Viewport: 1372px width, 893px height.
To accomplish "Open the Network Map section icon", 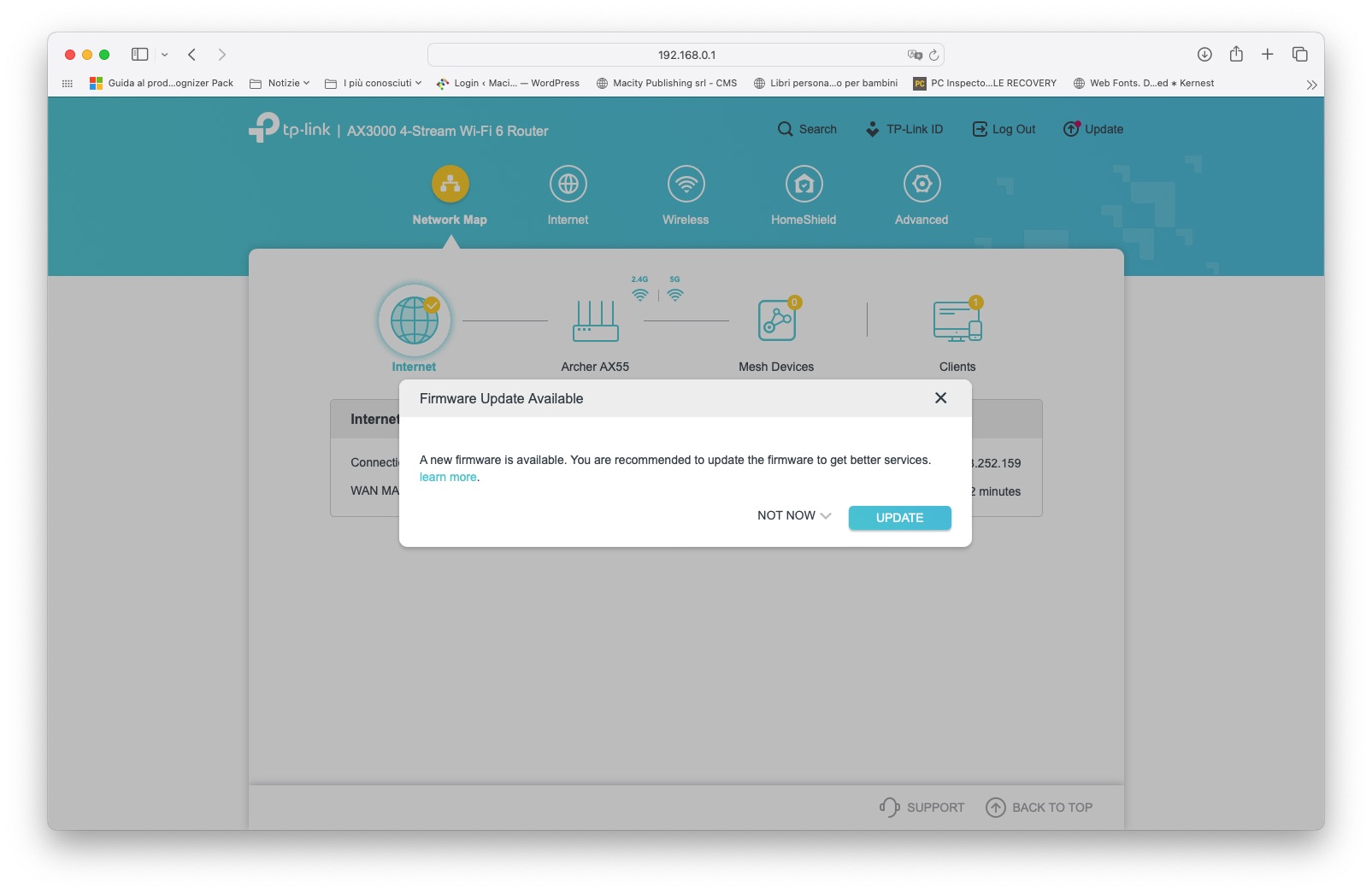I will [x=450, y=184].
